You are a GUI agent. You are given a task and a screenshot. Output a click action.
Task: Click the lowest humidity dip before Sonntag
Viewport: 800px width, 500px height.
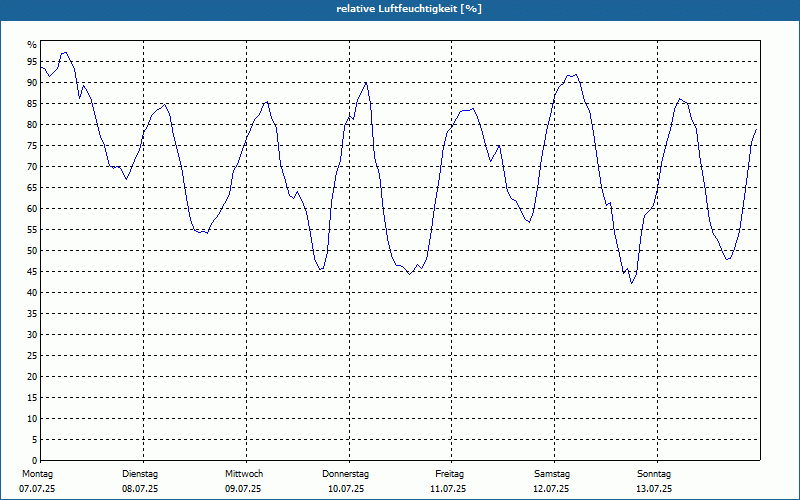coord(631,283)
